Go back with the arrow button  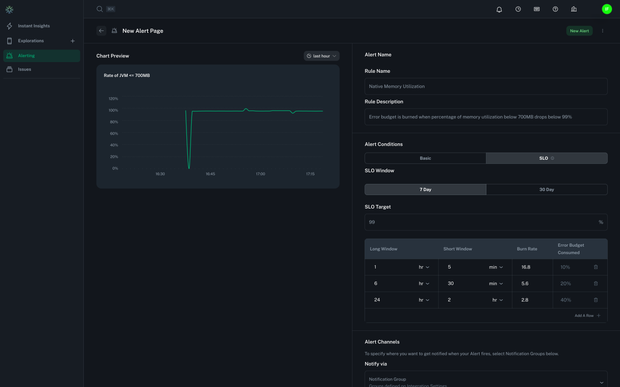101,31
